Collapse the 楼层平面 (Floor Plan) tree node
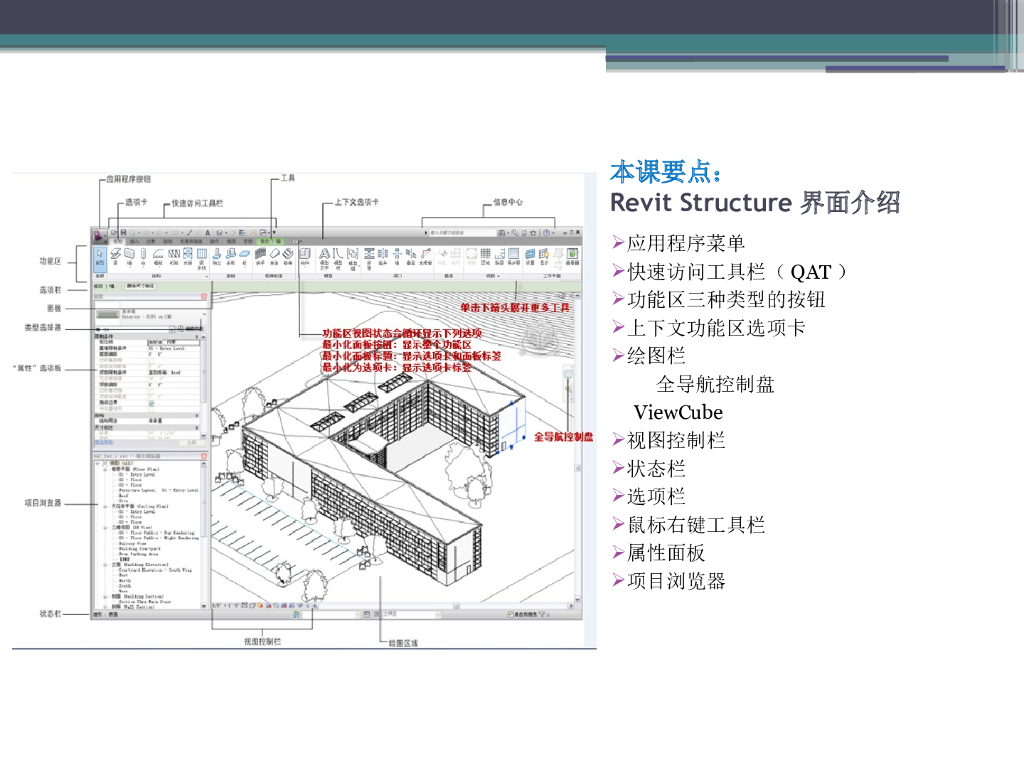The height and width of the screenshot is (768, 1024). pyautogui.click(x=105, y=470)
